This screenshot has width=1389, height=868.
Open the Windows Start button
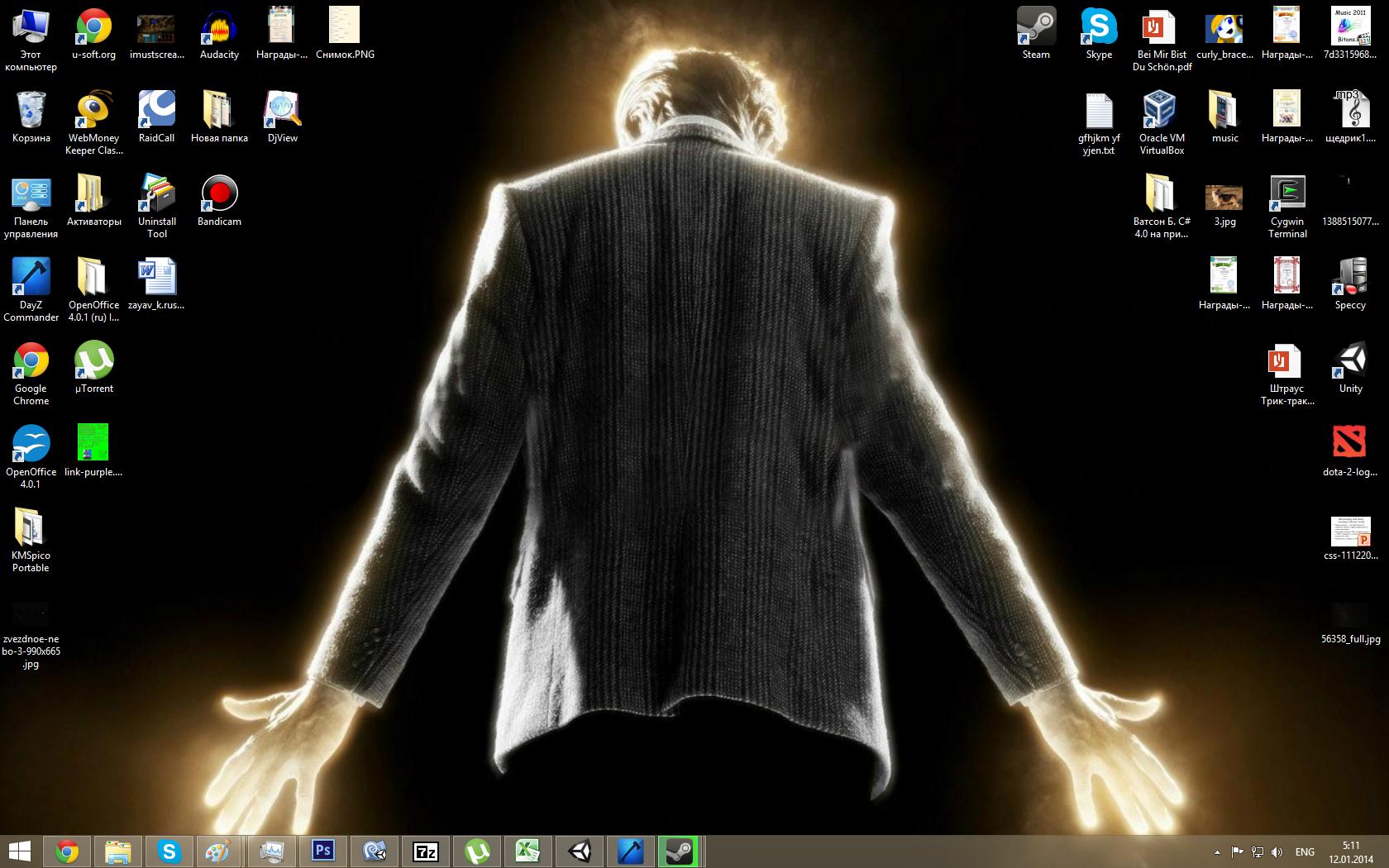coord(20,851)
